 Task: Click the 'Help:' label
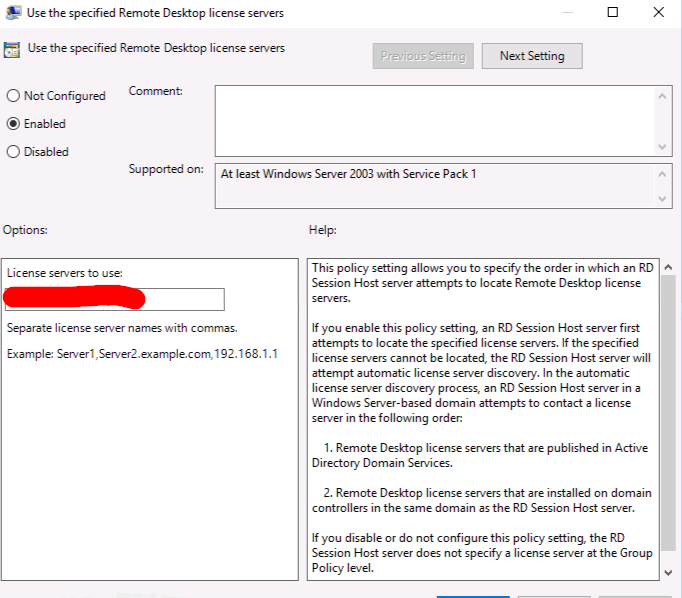(x=323, y=230)
